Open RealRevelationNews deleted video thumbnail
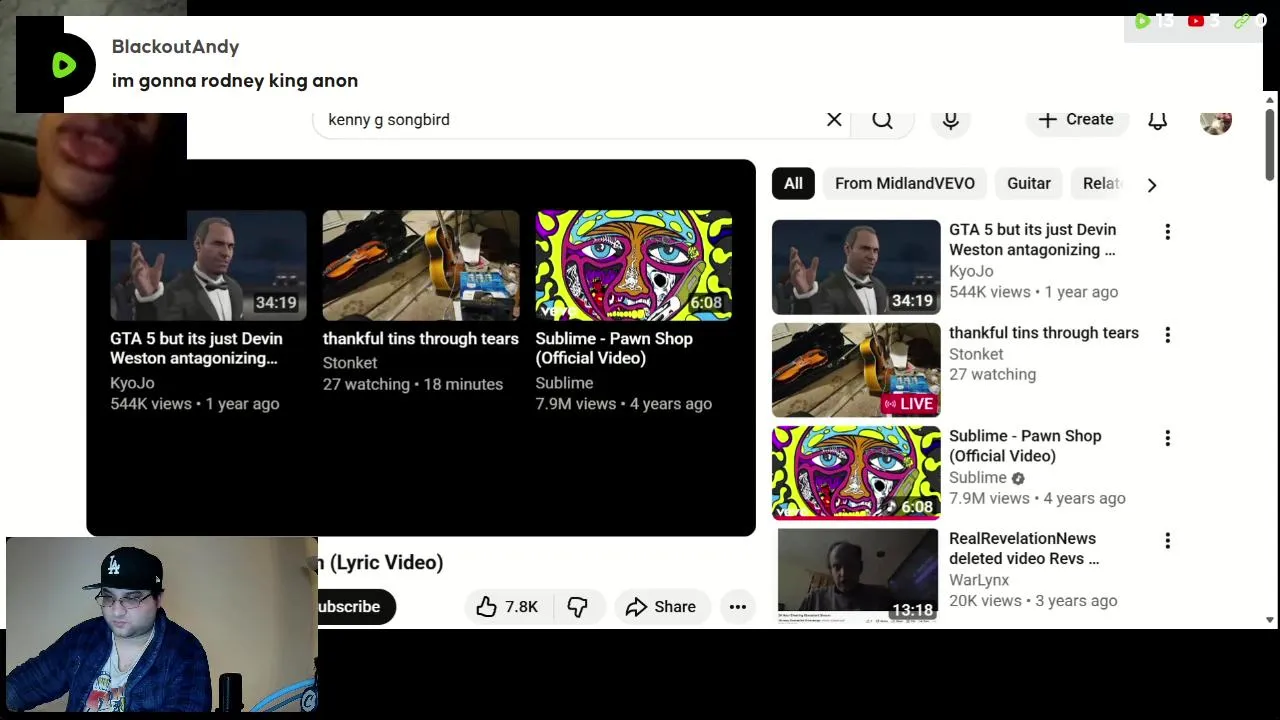 pos(856,575)
